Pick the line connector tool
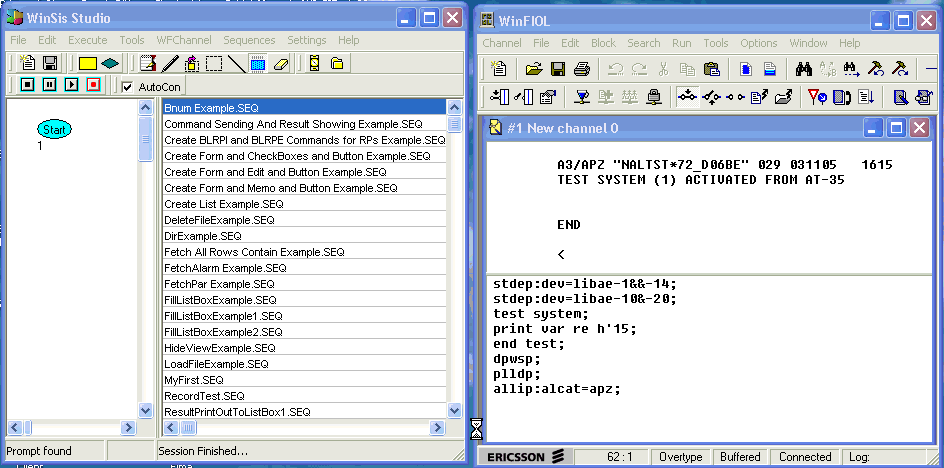944x468 pixels. [x=236, y=63]
